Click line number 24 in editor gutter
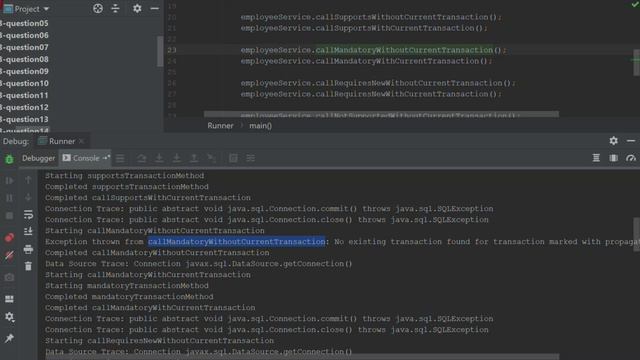 pyautogui.click(x=172, y=61)
